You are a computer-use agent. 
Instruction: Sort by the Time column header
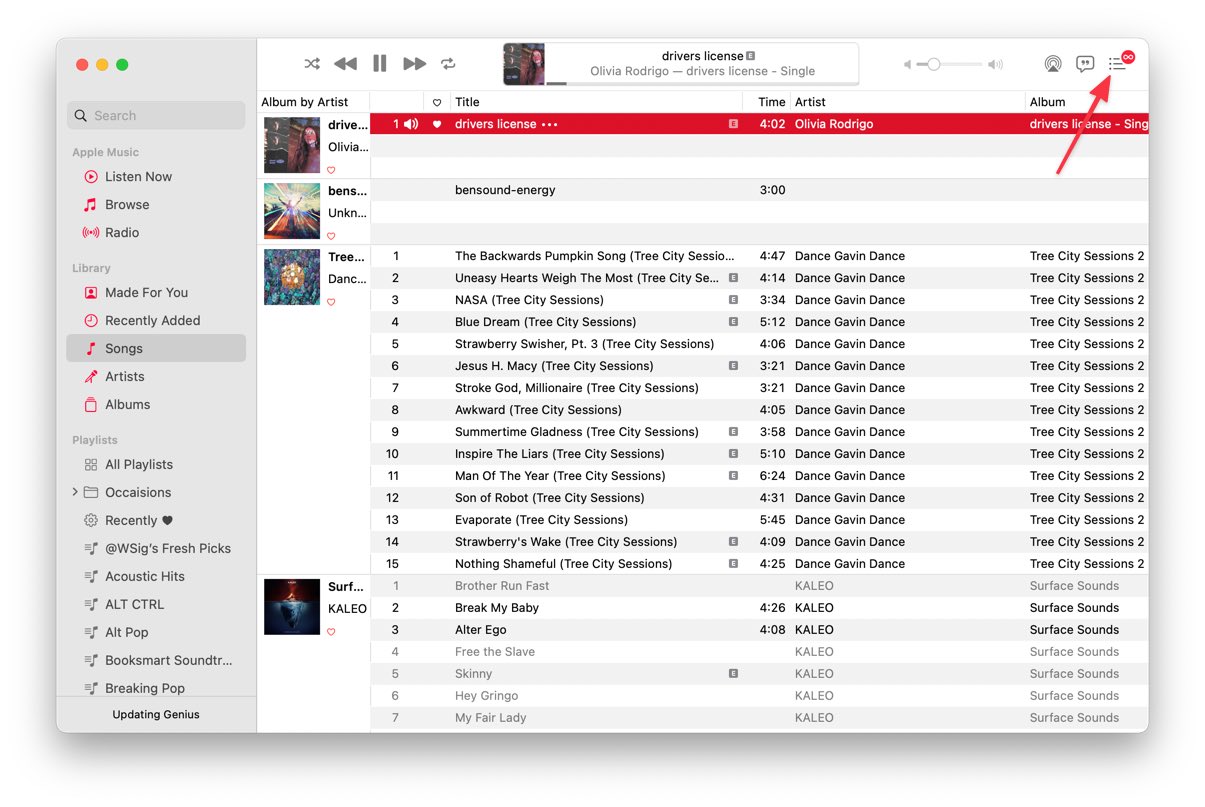coord(766,102)
